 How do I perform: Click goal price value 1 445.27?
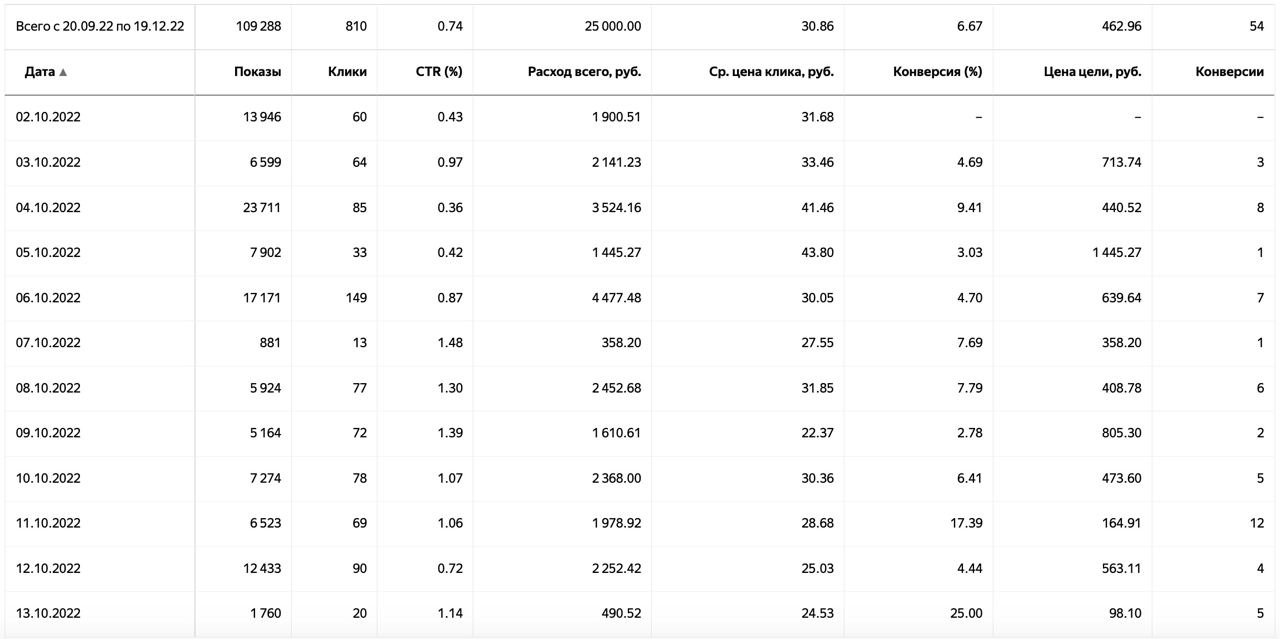click(1116, 253)
